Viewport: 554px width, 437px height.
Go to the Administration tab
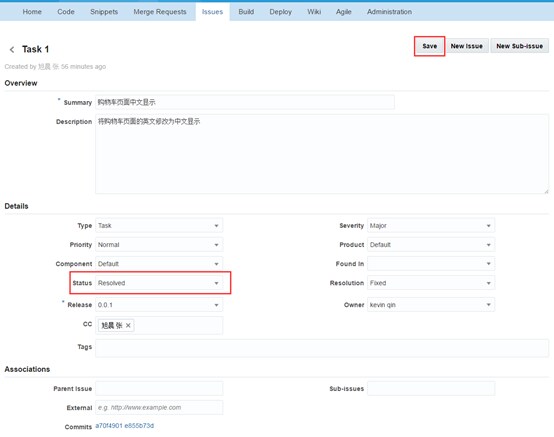click(x=389, y=12)
